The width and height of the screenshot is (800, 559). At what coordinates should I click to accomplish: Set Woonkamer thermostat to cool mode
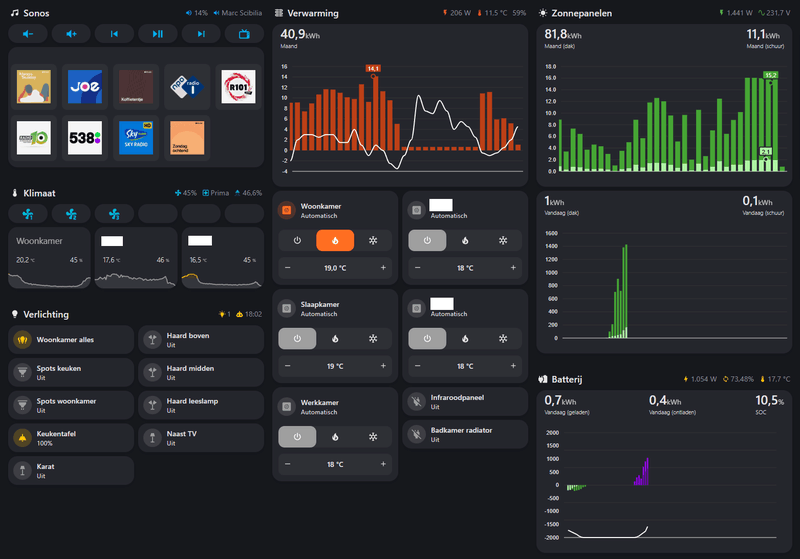pos(373,240)
